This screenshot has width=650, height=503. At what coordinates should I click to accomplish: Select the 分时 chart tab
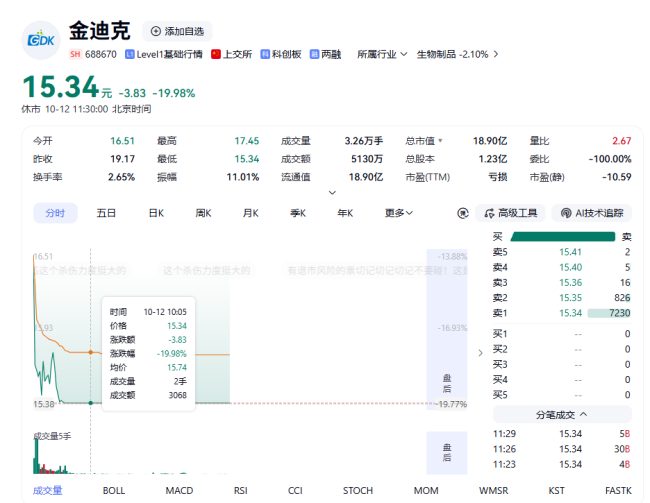pyautogui.click(x=55, y=213)
